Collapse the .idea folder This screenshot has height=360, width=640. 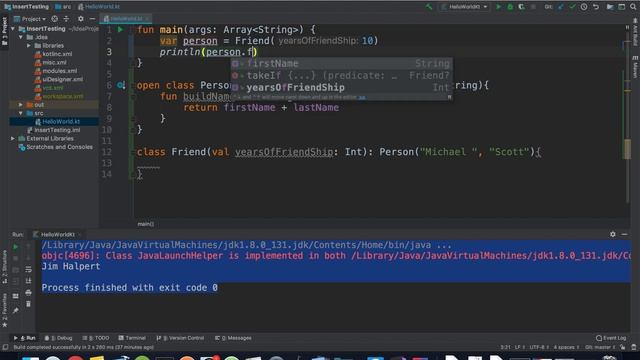[x=21, y=37]
